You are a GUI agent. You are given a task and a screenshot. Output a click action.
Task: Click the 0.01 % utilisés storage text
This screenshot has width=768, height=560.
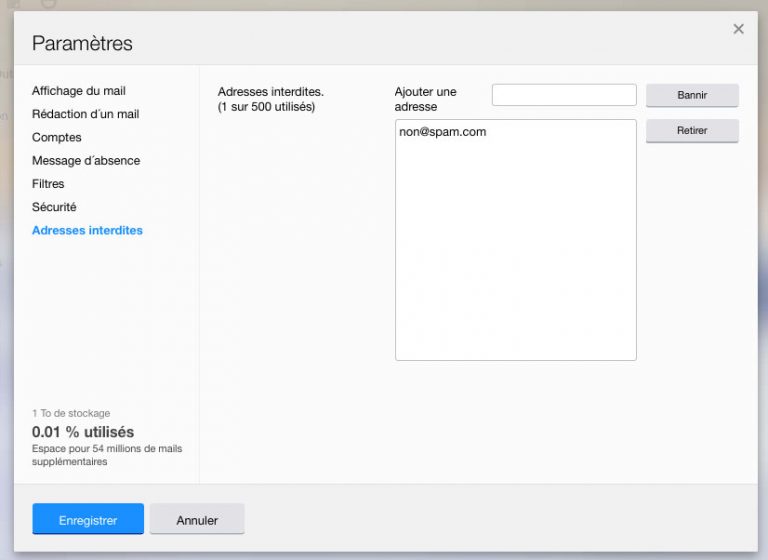(83, 432)
